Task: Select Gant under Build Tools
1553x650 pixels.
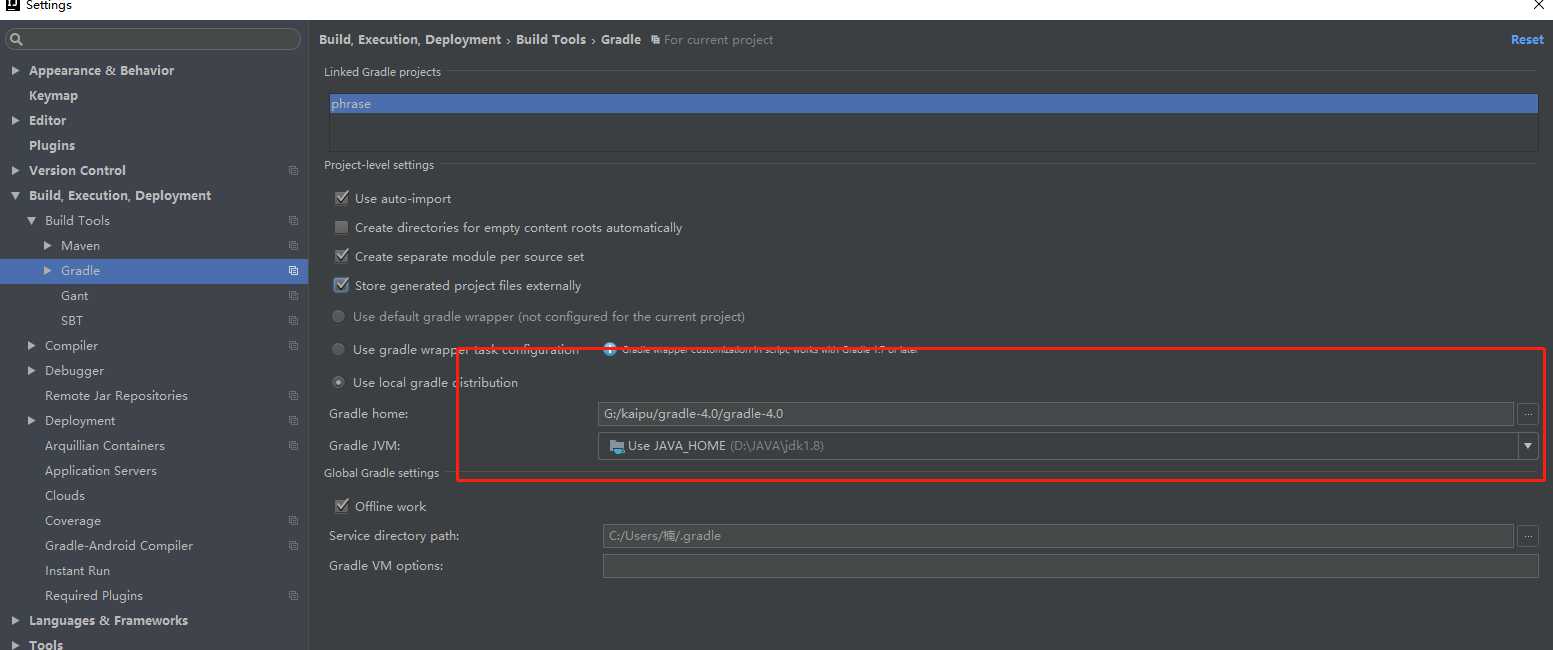Action: (x=74, y=296)
